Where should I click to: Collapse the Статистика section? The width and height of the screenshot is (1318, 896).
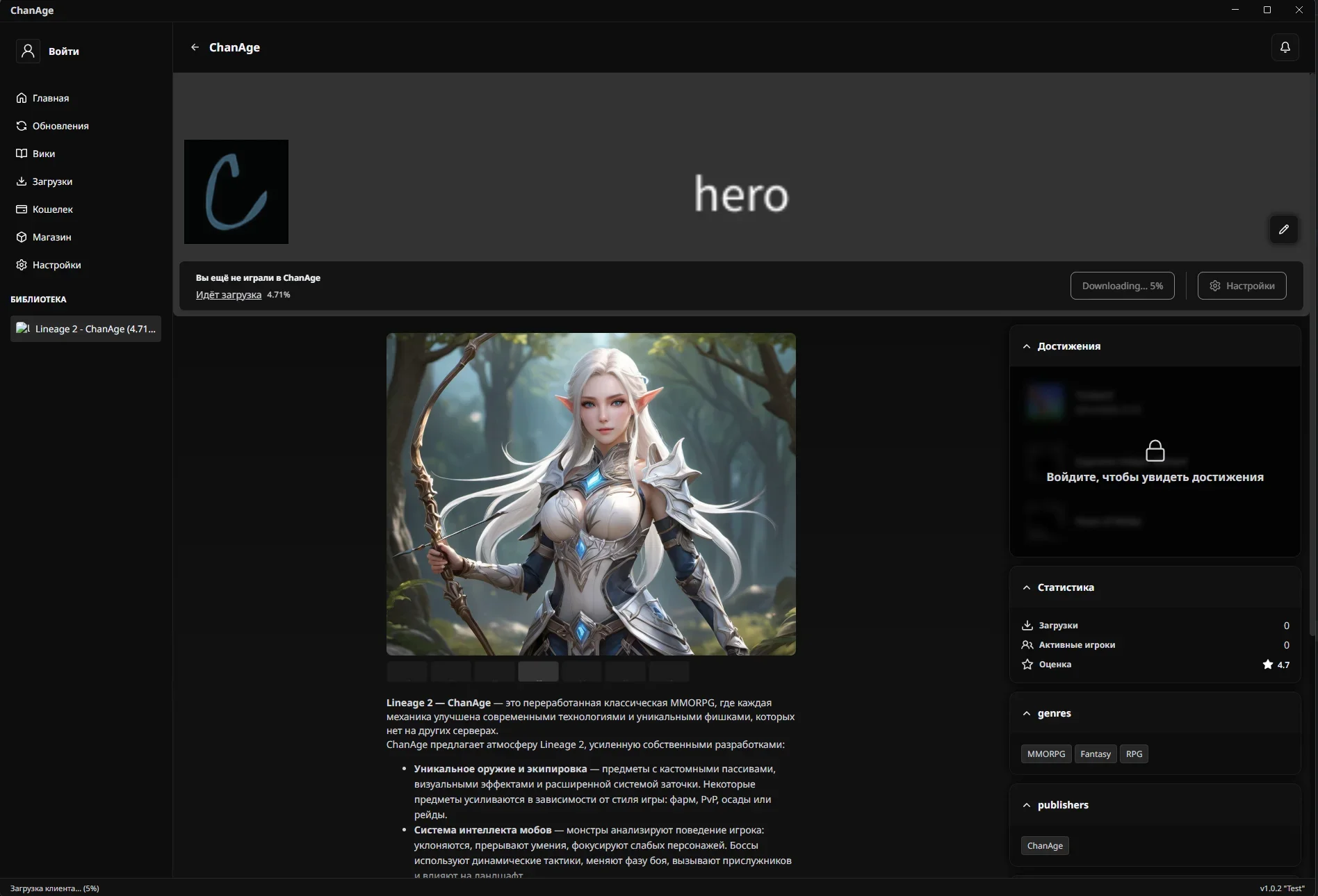coord(1027,587)
